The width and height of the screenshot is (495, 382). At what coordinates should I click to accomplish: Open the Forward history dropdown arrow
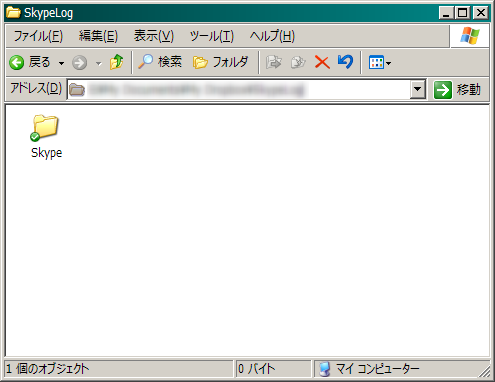click(99, 63)
